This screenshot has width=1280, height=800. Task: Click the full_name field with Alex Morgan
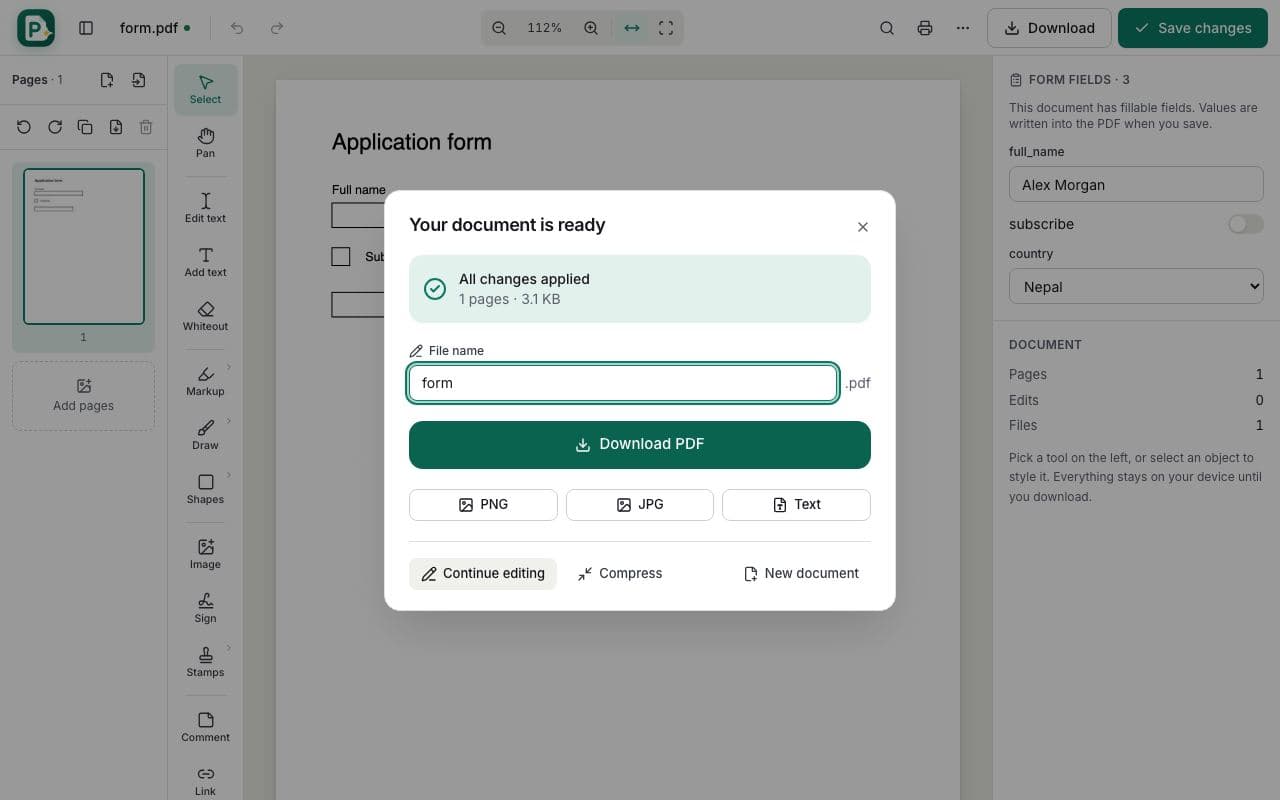click(1136, 185)
